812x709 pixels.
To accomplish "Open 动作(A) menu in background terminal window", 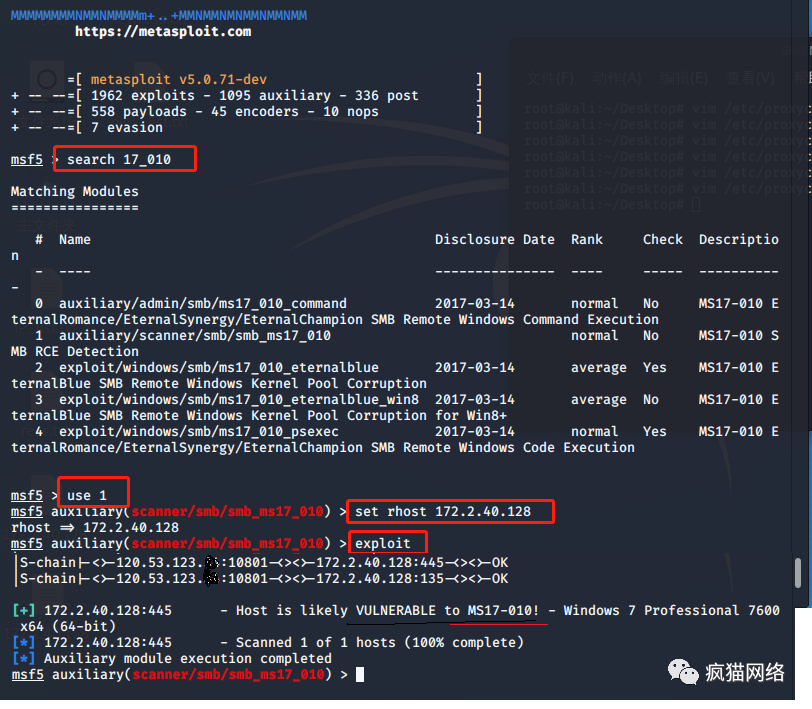I will coord(617,79).
